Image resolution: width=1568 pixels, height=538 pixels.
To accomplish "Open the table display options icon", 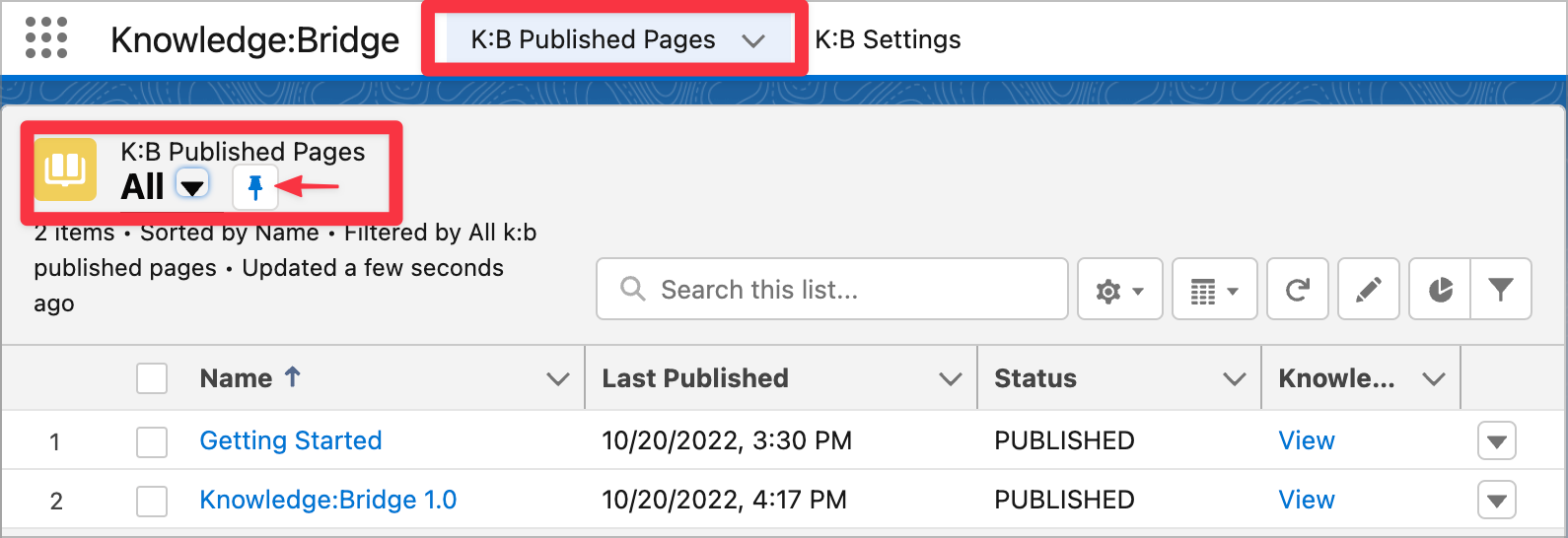I will 1214,290.
